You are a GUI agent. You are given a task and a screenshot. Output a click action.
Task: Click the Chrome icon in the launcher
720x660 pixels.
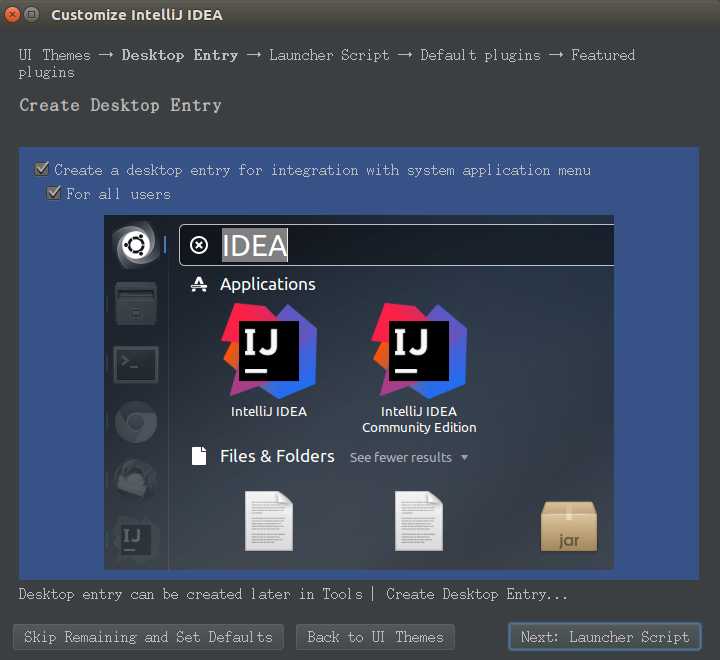tap(136, 422)
